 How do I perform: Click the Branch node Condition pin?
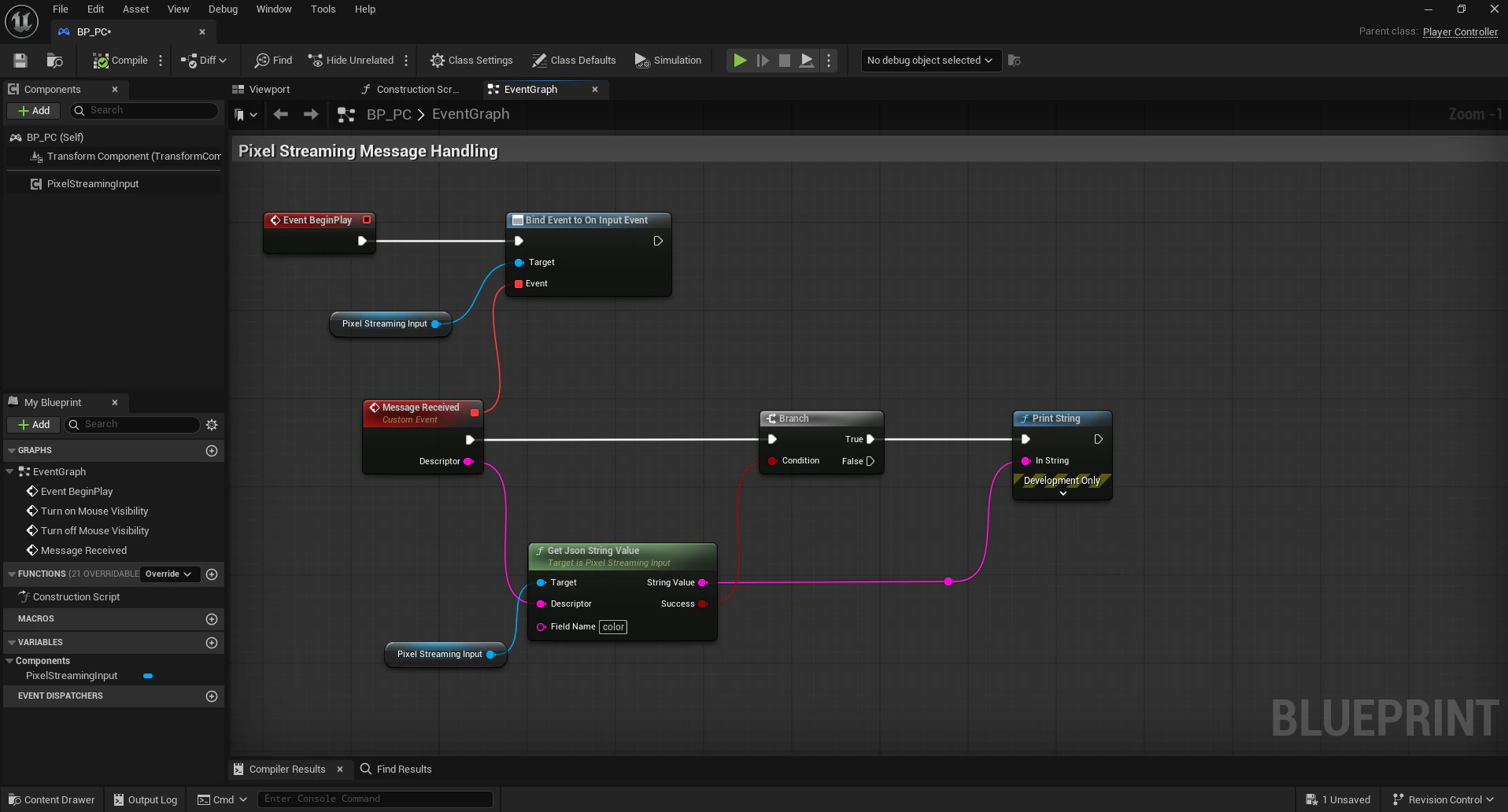coord(772,461)
